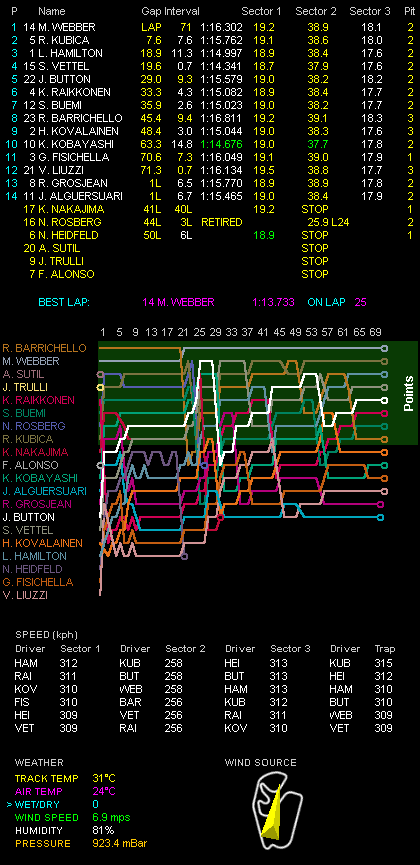Viewport: 420px width, 865px height.
Task: Click the TRACK TEMP reading
Action: [x=104, y=778]
